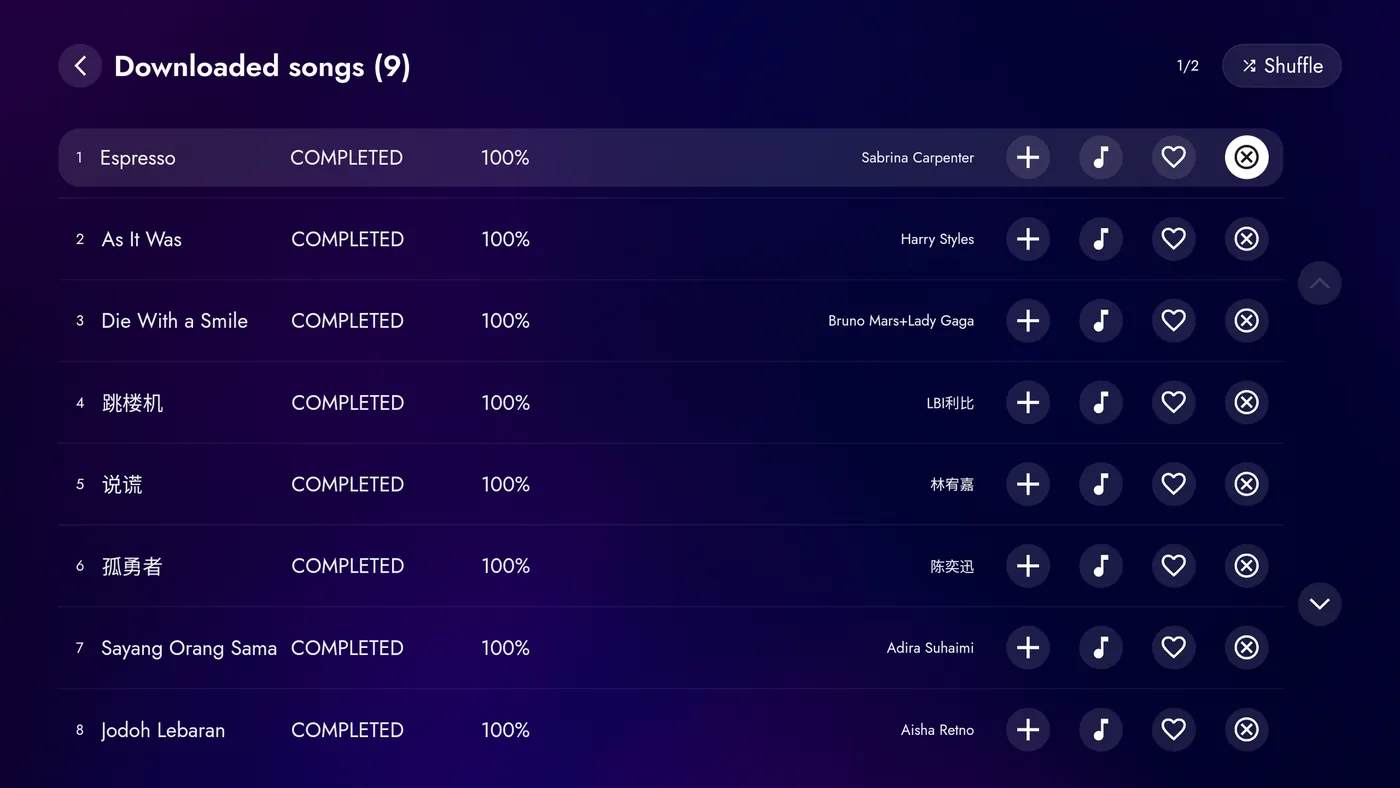Remove 说谎 by 林宥嘉 with X icon
Screen dimensions: 1400x788
point(1246,484)
